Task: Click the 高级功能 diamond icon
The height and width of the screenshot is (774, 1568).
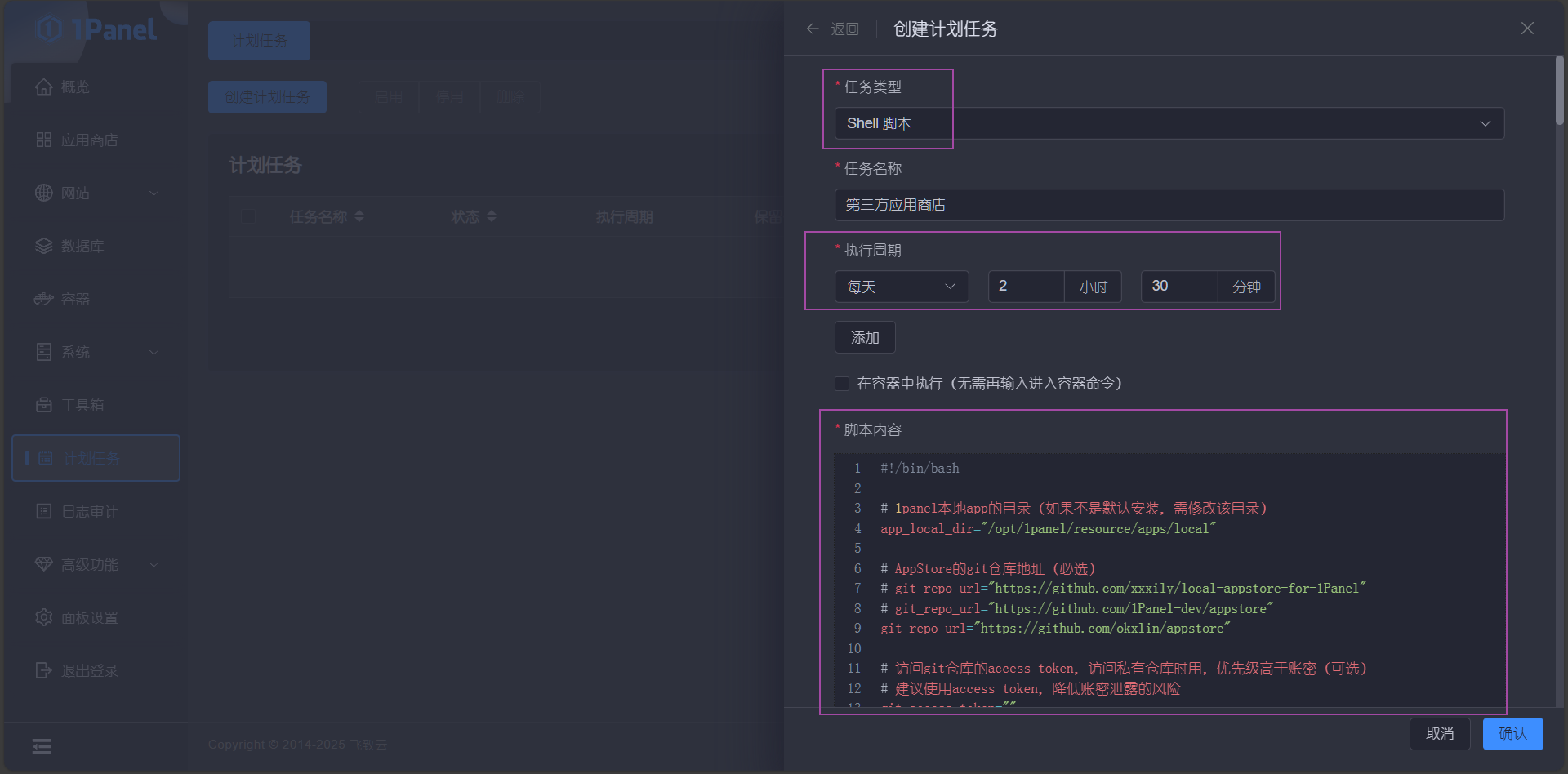Action: coord(44,564)
